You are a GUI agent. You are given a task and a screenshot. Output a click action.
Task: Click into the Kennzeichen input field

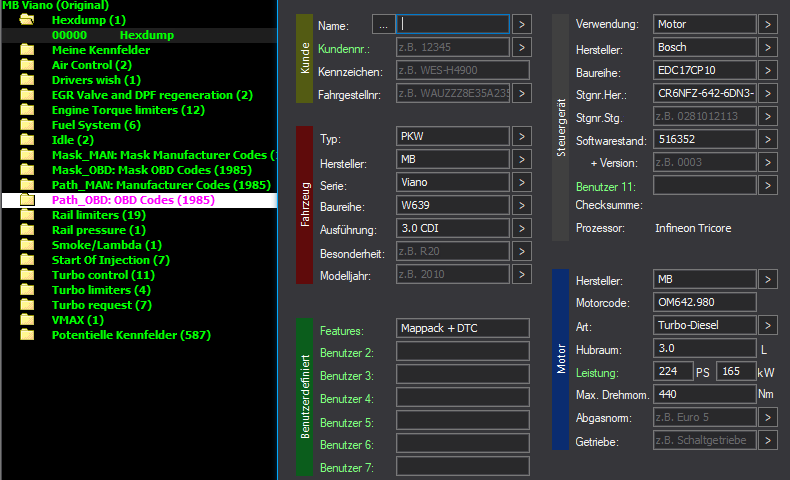click(463, 71)
